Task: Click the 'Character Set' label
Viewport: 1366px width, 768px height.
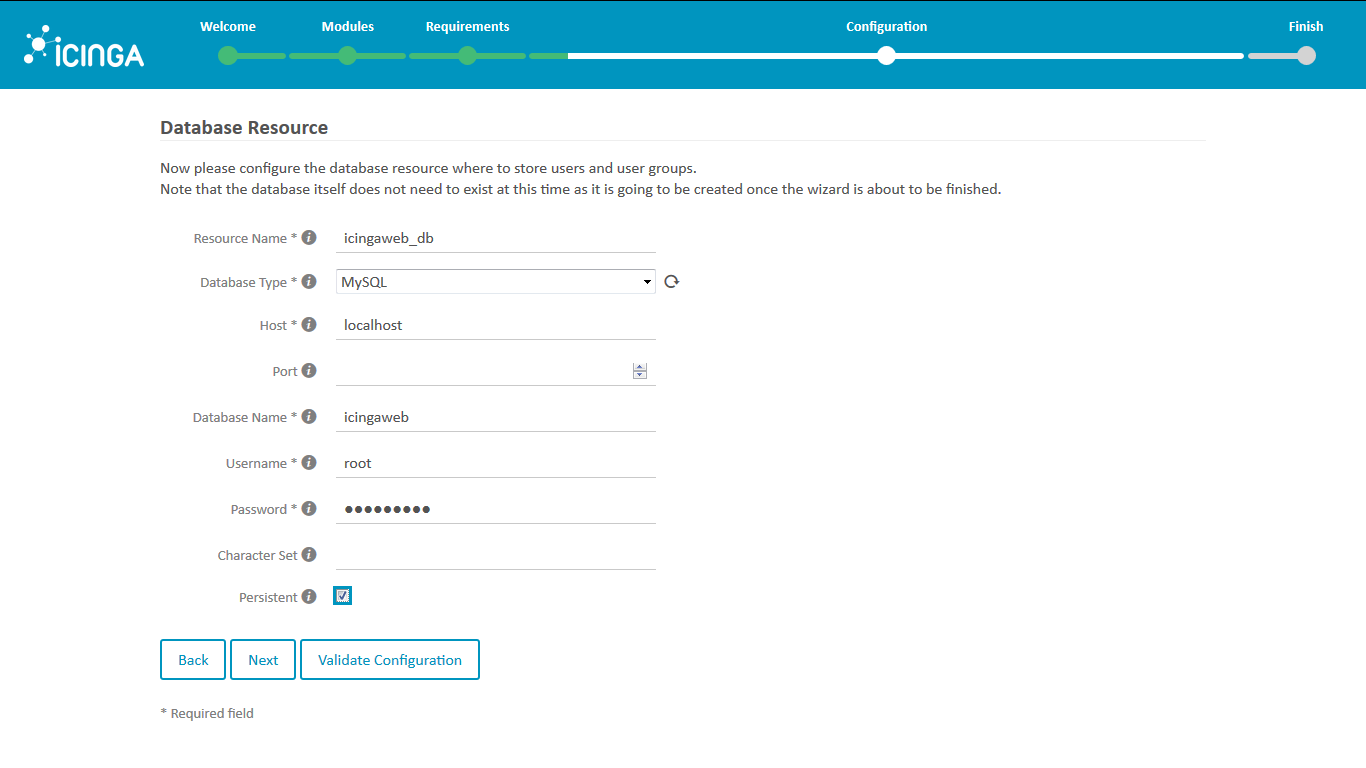Action: click(257, 555)
